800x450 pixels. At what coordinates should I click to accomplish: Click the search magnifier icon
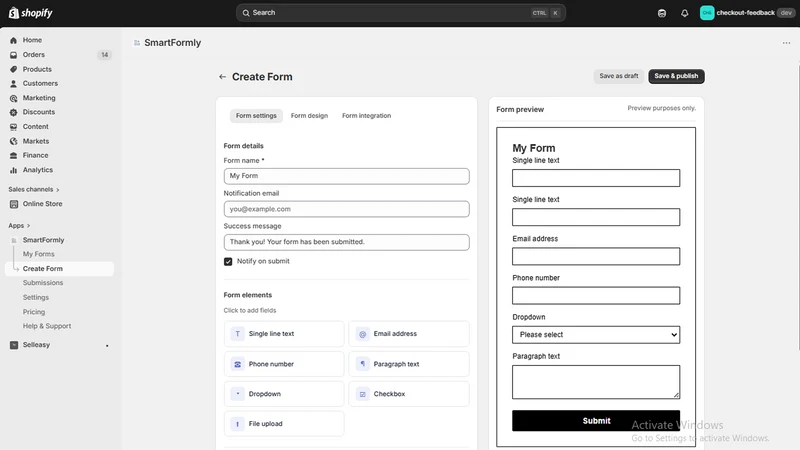[x=246, y=13]
